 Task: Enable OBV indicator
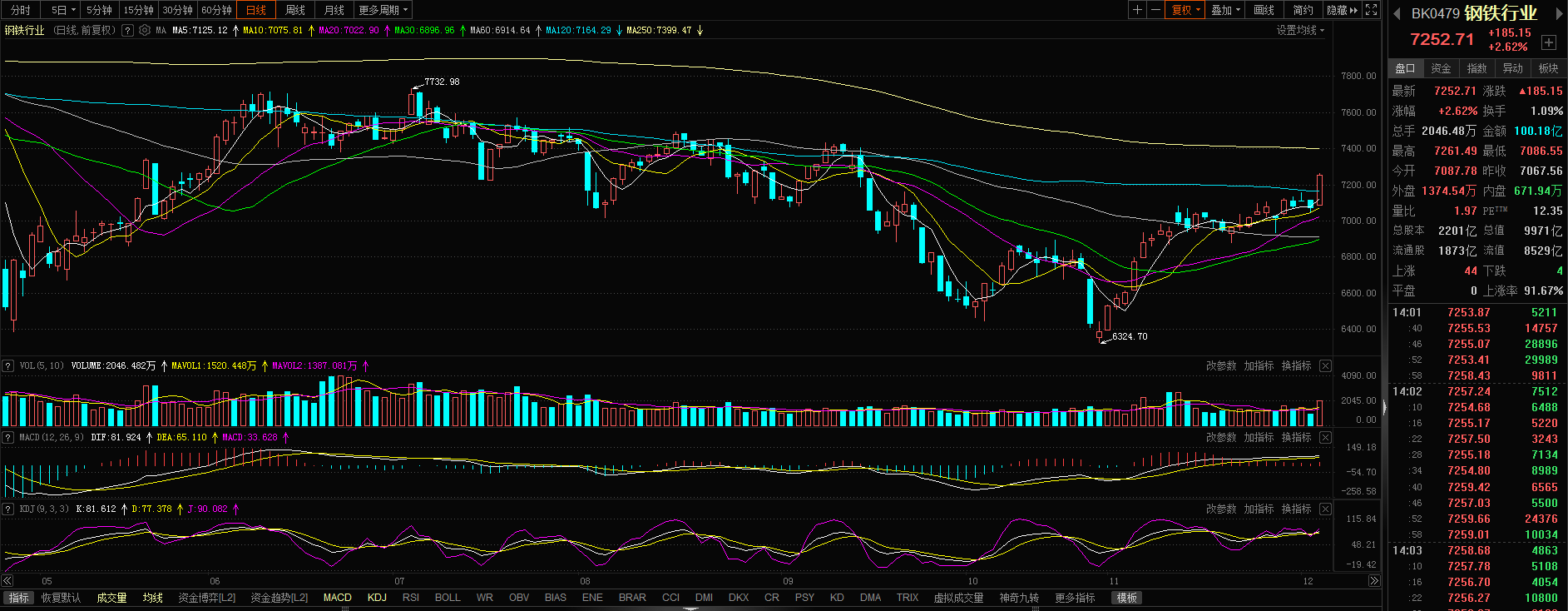click(x=519, y=598)
